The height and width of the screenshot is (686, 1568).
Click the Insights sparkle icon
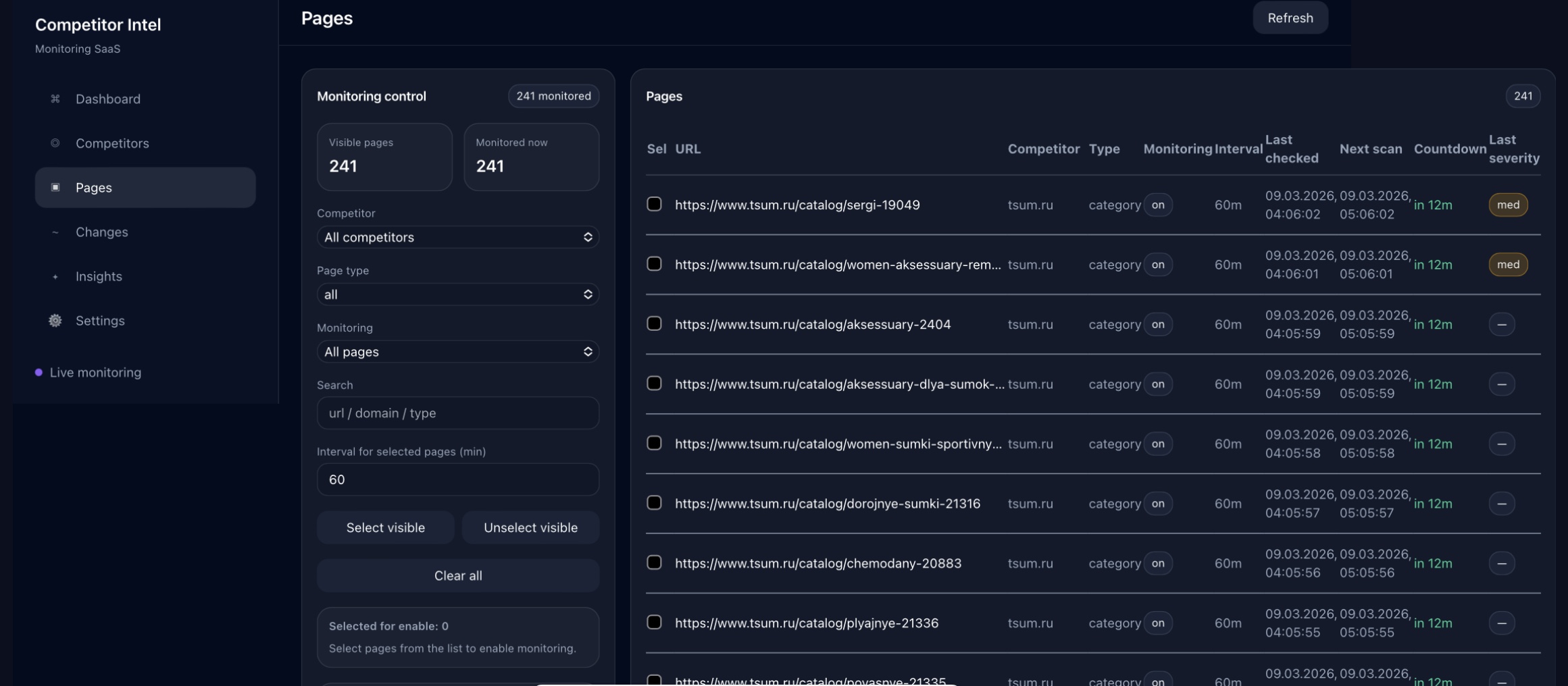coord(55,277)
